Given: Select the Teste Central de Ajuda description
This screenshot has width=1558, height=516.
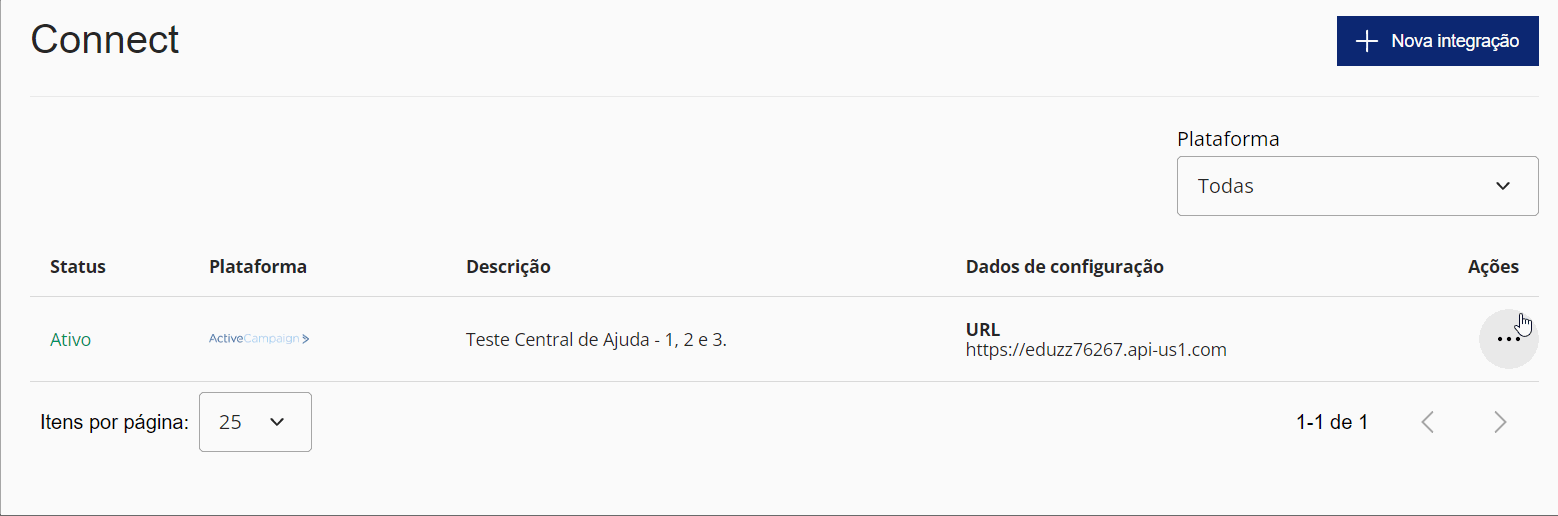Looking at the screenshot, I should pyautogui.click(x=596, y=340).
